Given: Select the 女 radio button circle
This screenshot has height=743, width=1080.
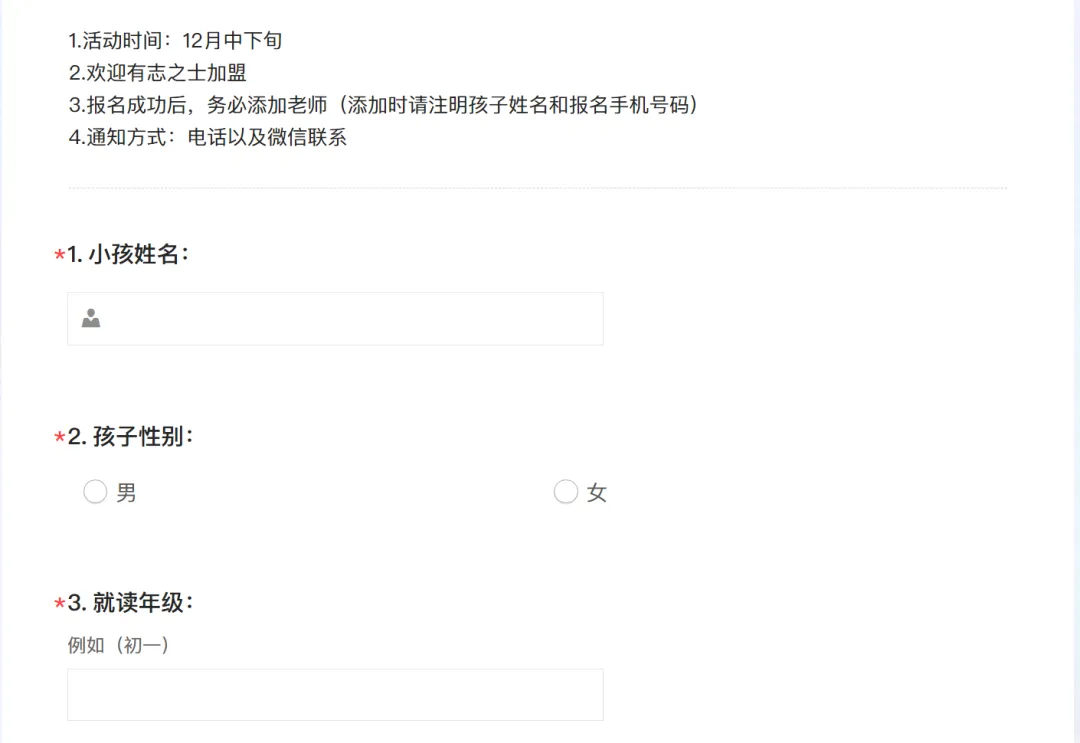Looking at the screenshot, I should click(566, 492).
